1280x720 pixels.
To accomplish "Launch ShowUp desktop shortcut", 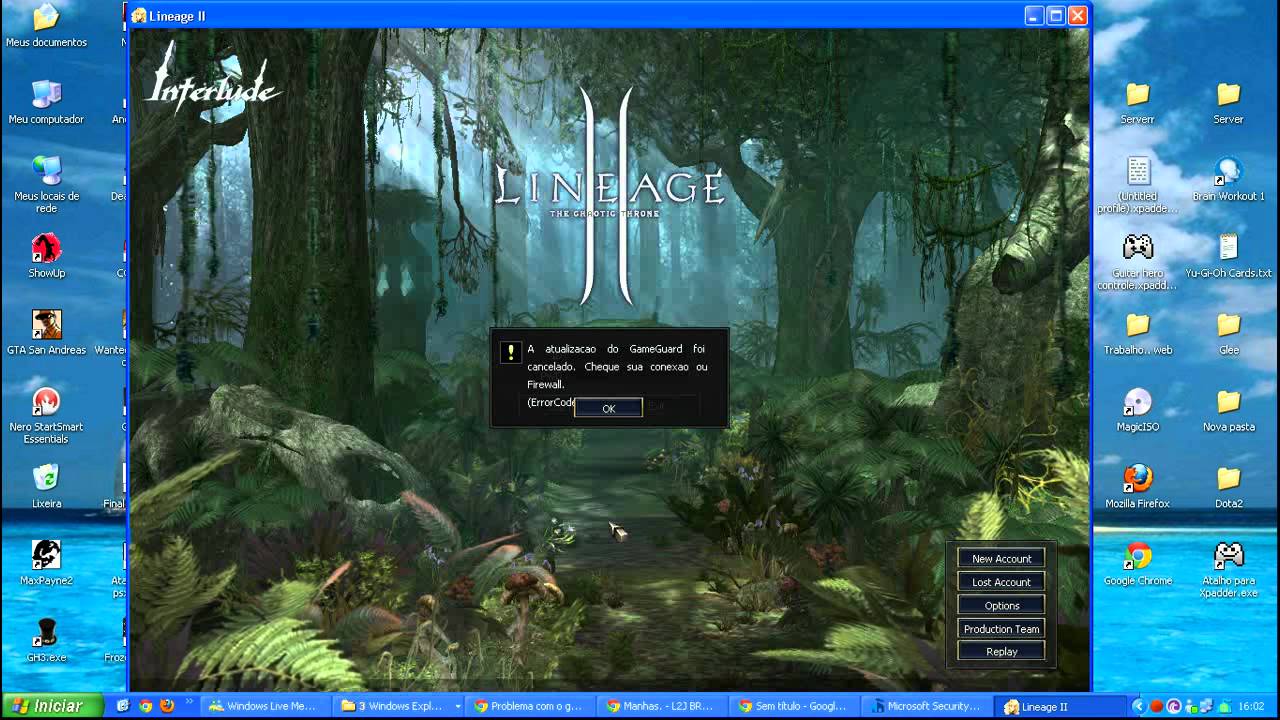I will (46, 257).
